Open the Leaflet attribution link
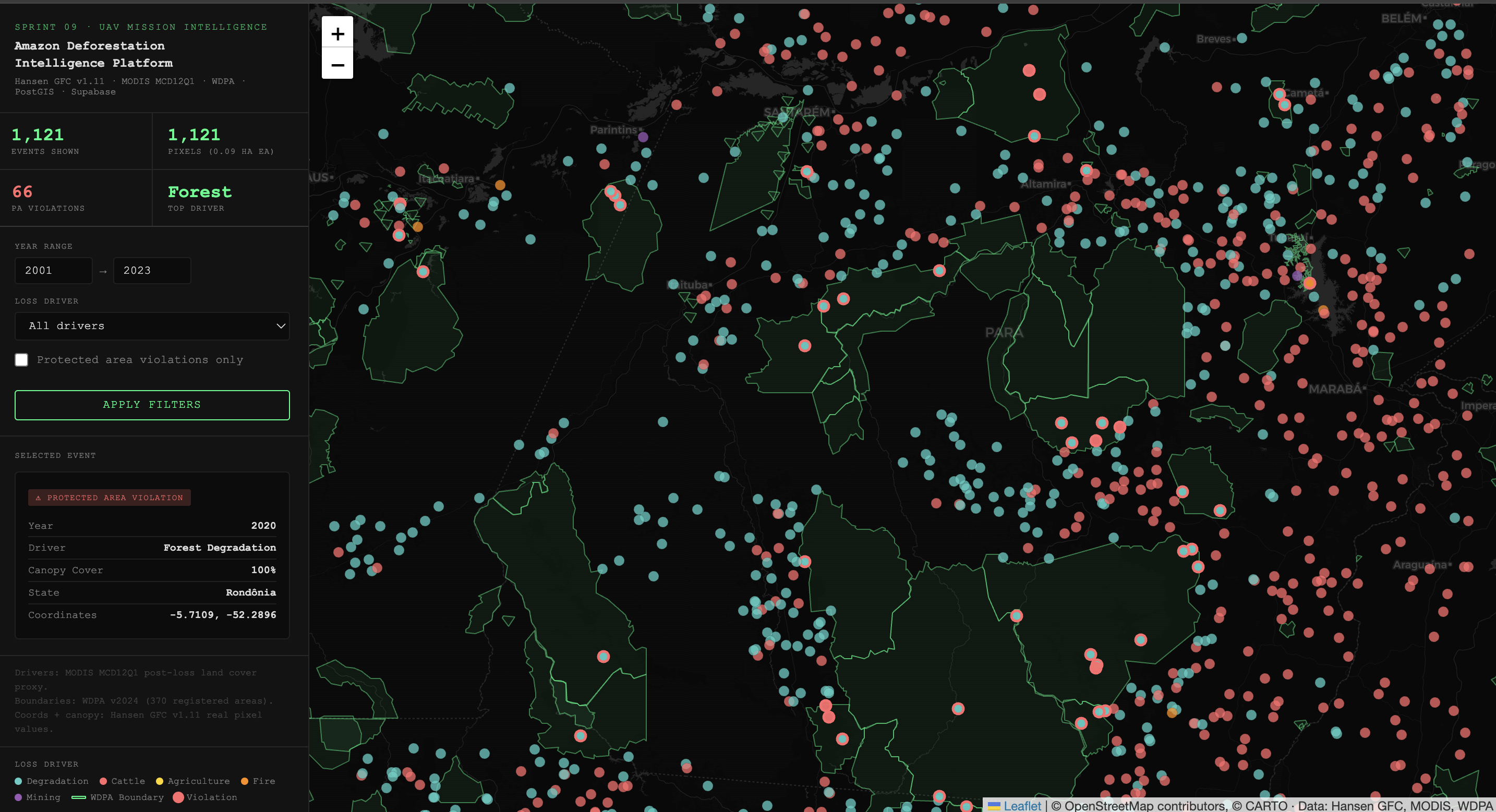Image resolution: width=1496 pixels, height=812 pixels. (x=1021, y=805)
